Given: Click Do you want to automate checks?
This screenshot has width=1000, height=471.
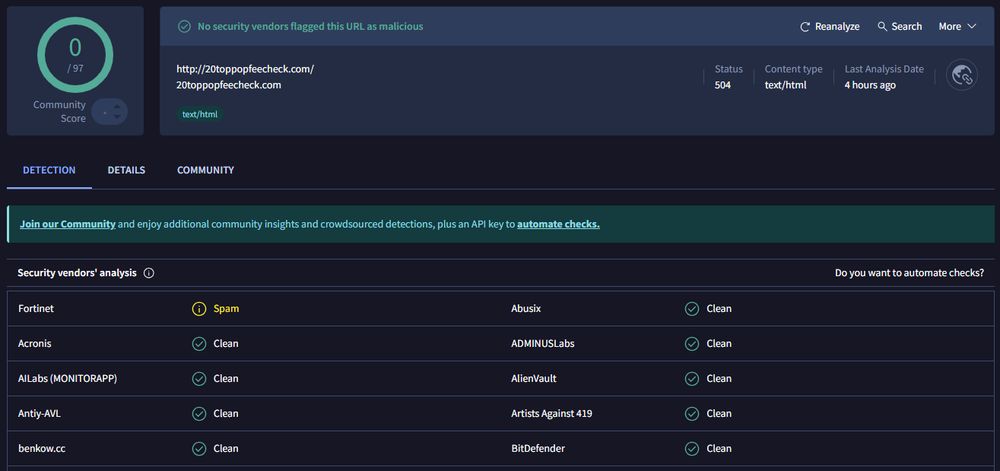Looking at the screenshot, I should pyautogui.click(x=909, y=273).
